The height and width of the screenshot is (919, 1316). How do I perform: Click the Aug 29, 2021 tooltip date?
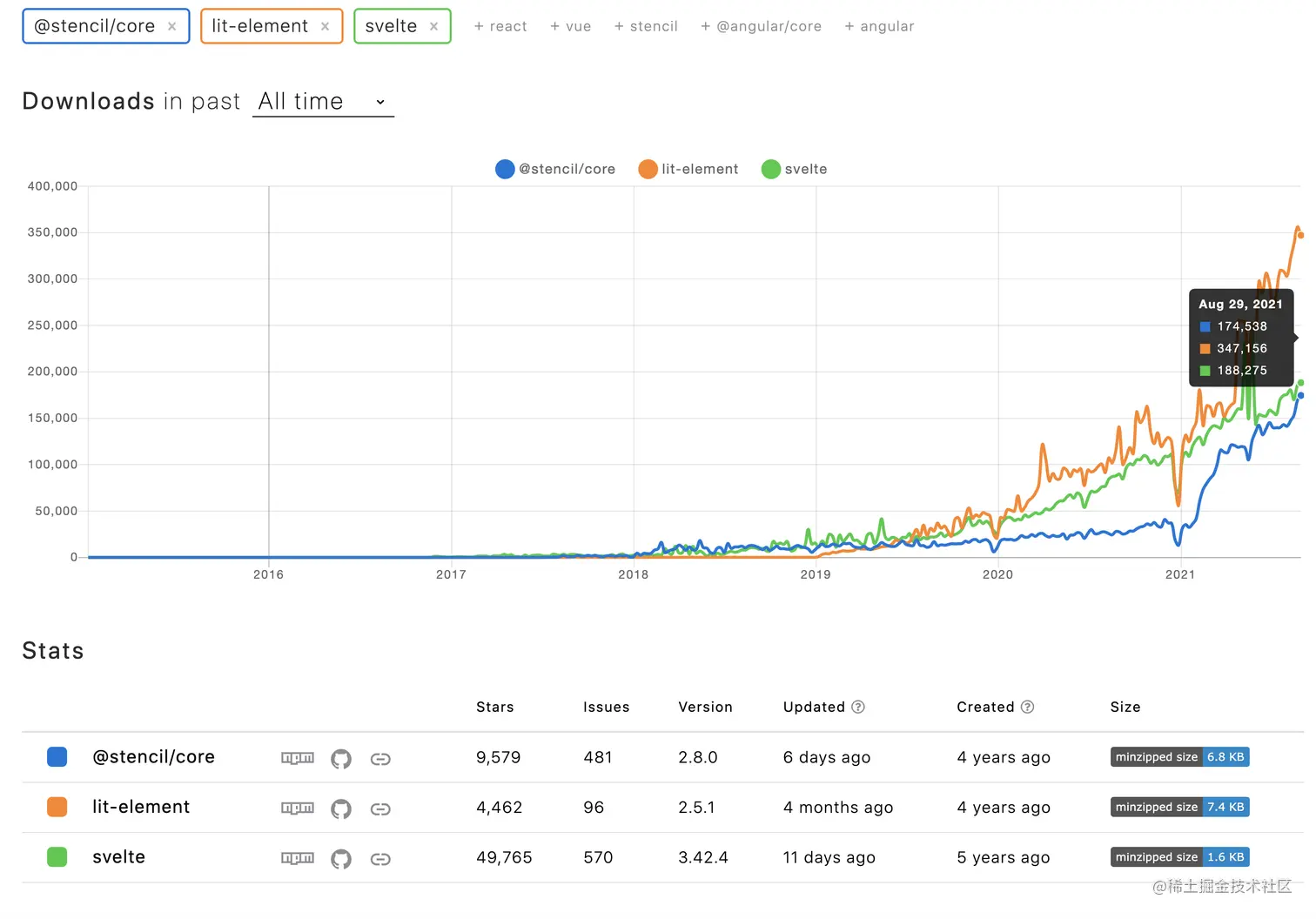[x=1241, y=304]
